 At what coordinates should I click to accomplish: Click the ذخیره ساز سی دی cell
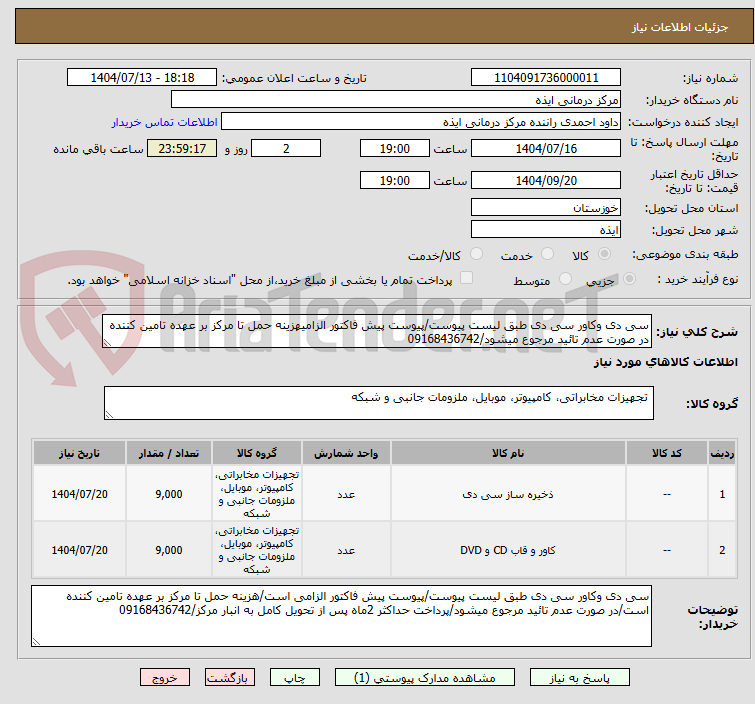click(508, 494)
